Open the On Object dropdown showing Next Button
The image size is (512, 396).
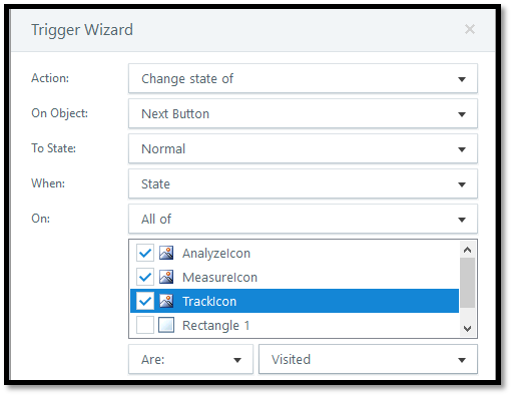click(x=303, y=114)
